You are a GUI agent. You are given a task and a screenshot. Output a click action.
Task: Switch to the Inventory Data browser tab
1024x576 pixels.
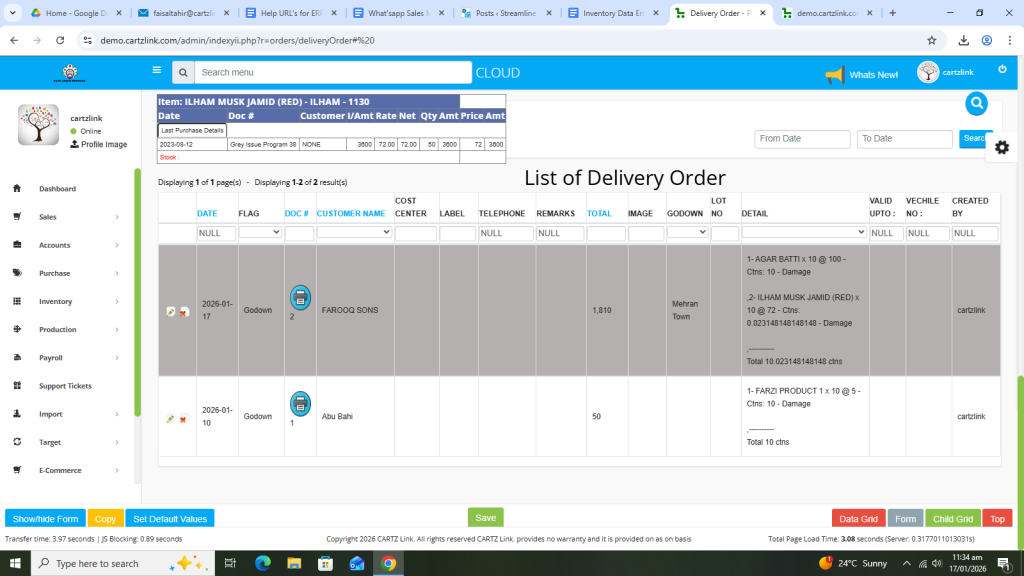(x=612, y=13)
